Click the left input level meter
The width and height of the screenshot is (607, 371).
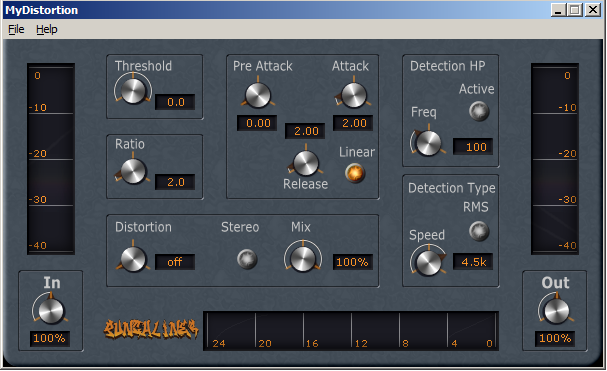coord(51,159)
